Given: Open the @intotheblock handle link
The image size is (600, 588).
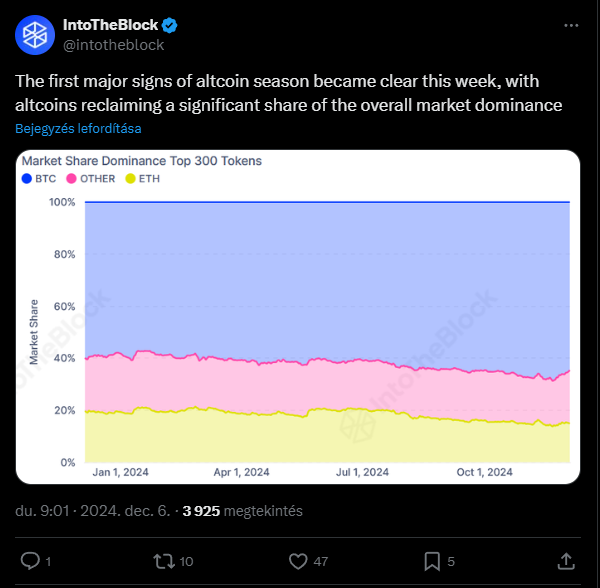Looking at the screenshot, I should (114, 45).
